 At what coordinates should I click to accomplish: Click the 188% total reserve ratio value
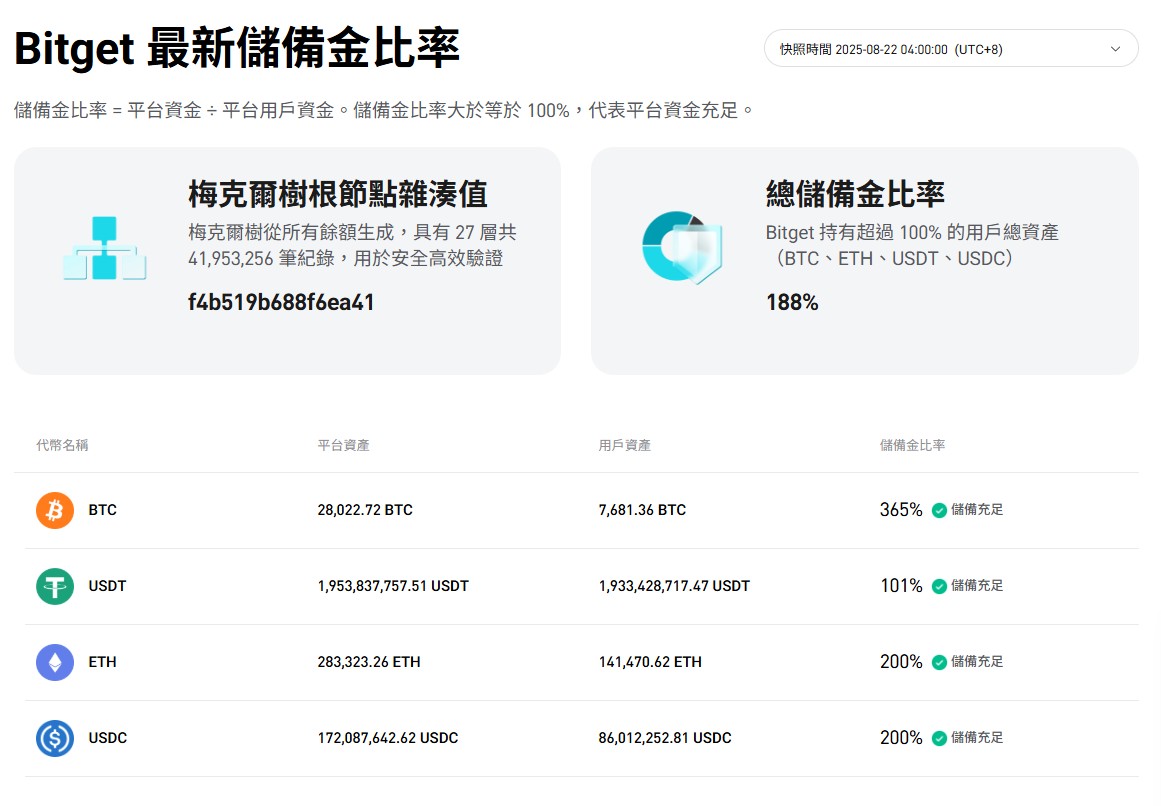click(x=793, y=302)
